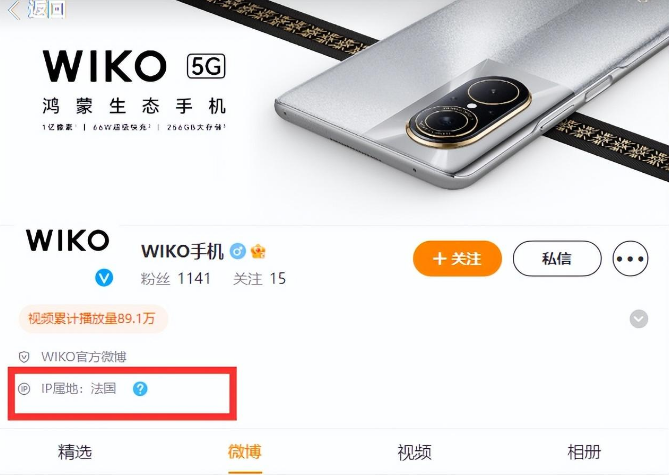Image resolution: width=669 pixels, height=475 pixels.
Task: Click the IP icon next to IP属地
Action: [x=24, y=389]
